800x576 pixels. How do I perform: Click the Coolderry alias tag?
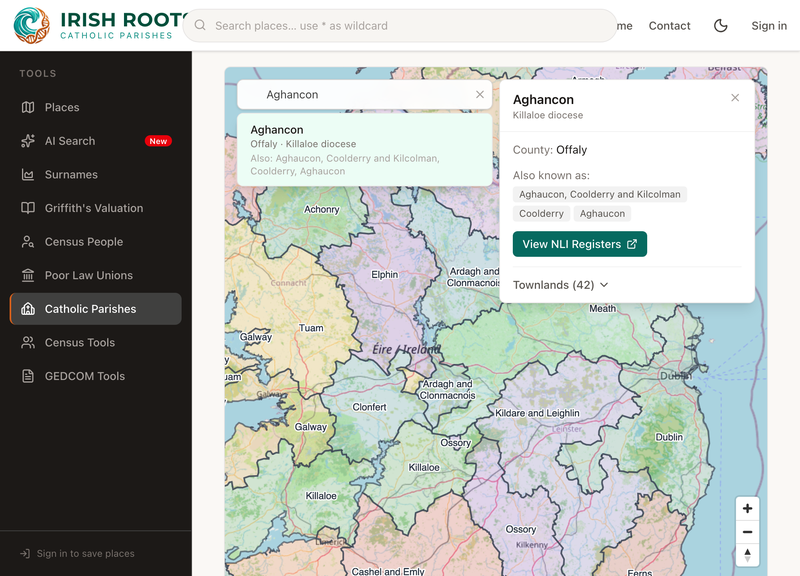541,213
